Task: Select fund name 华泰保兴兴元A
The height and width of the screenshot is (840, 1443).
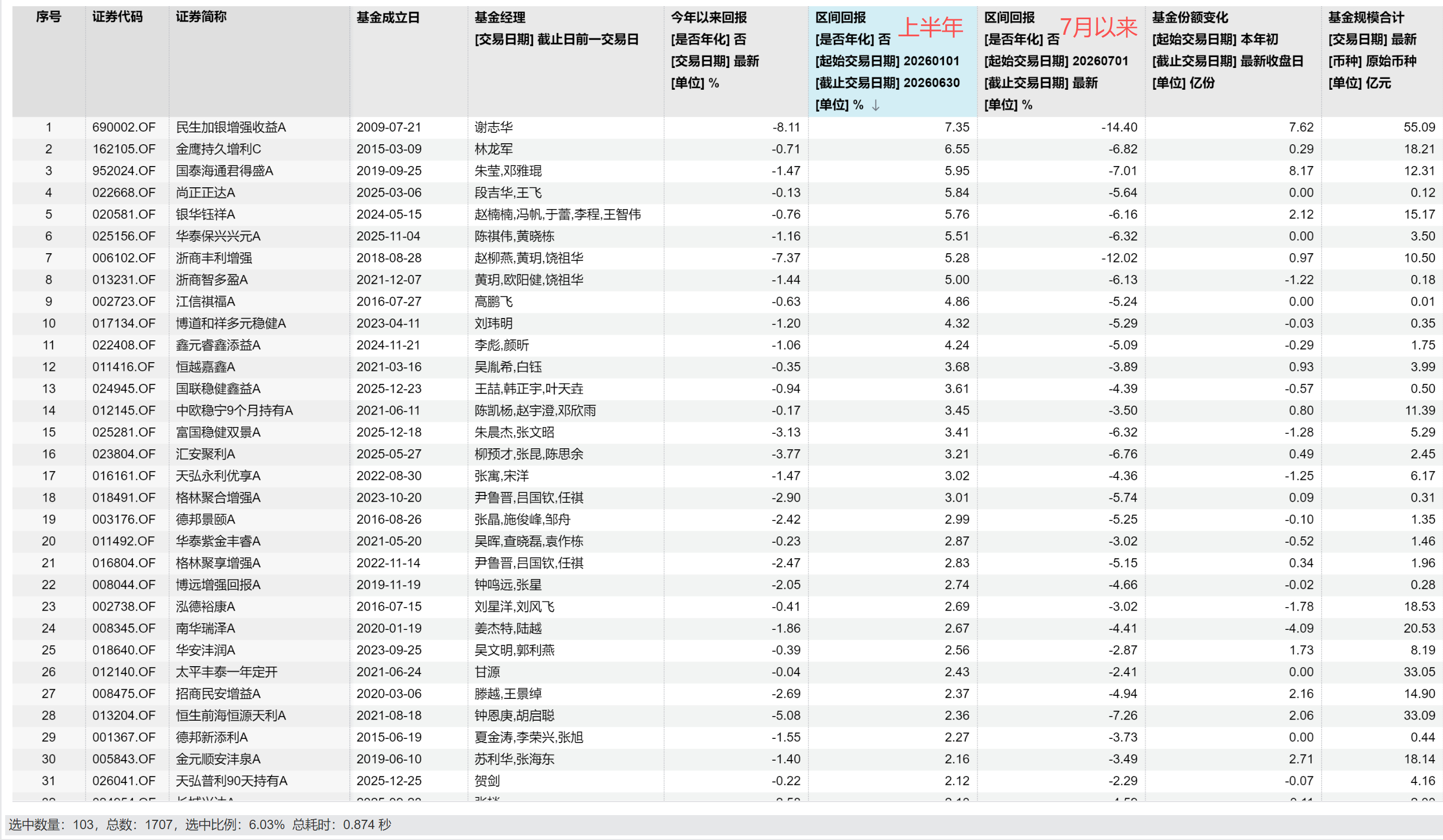Action: point(218,236)
